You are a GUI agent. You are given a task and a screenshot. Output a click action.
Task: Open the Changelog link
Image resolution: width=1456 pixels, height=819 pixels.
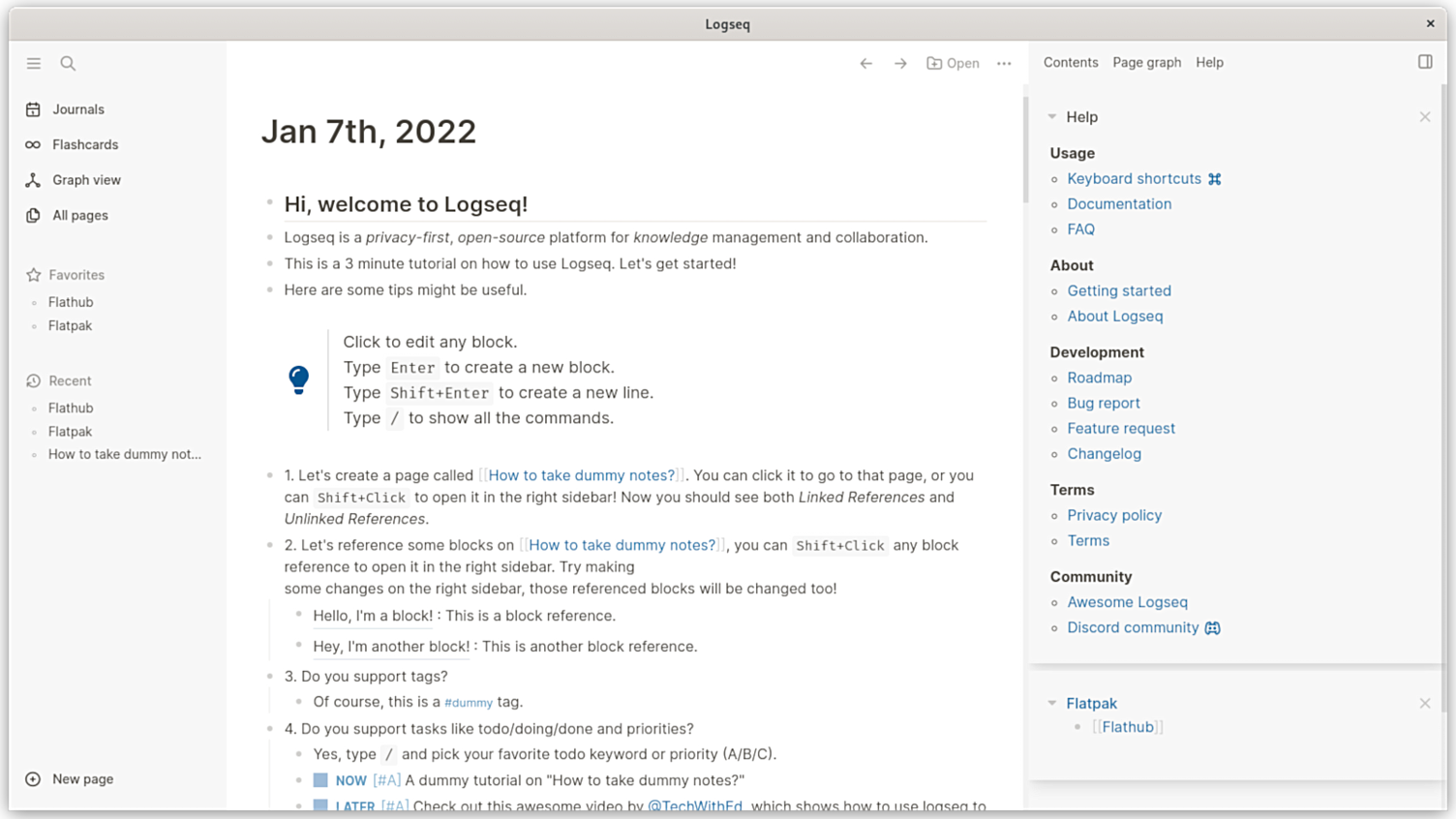tap(1104, 454)
